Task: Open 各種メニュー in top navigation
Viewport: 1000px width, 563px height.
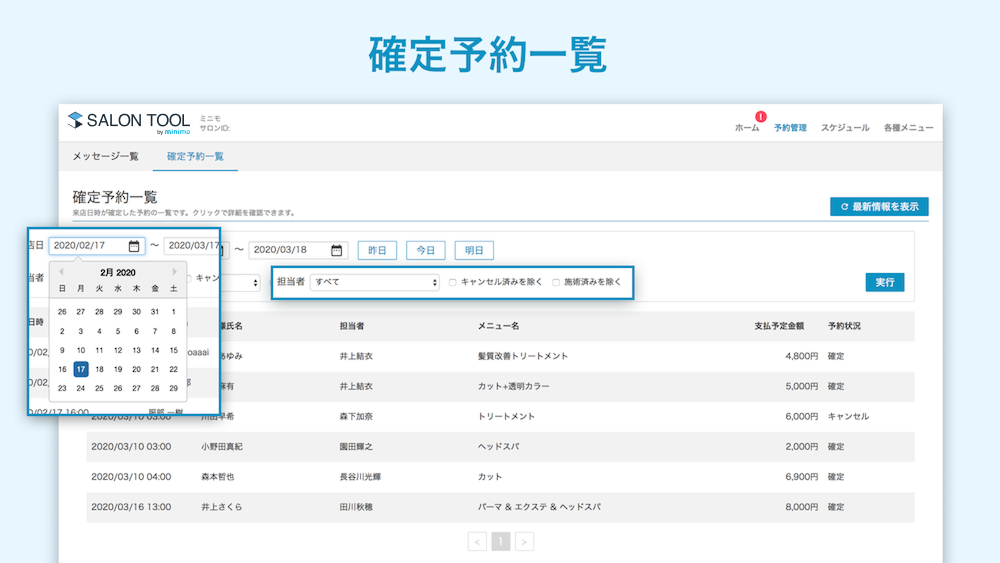Action: tap(908, 128)
